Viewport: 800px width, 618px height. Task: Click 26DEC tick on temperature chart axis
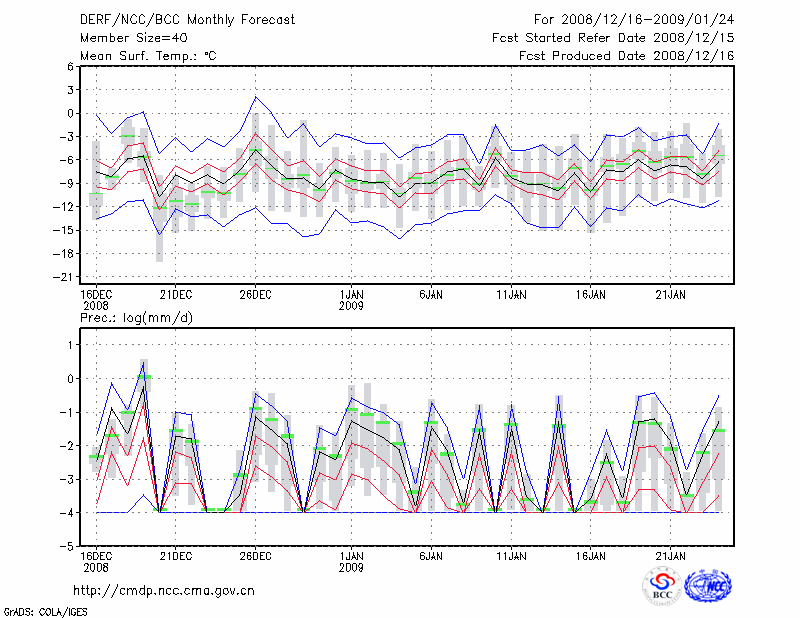[x=255, y=295]
